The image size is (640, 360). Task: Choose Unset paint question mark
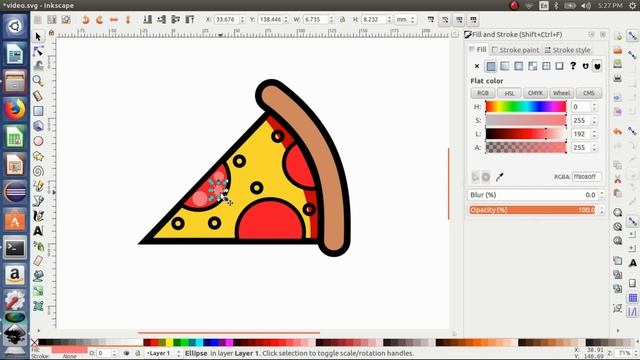coord(573,66)
